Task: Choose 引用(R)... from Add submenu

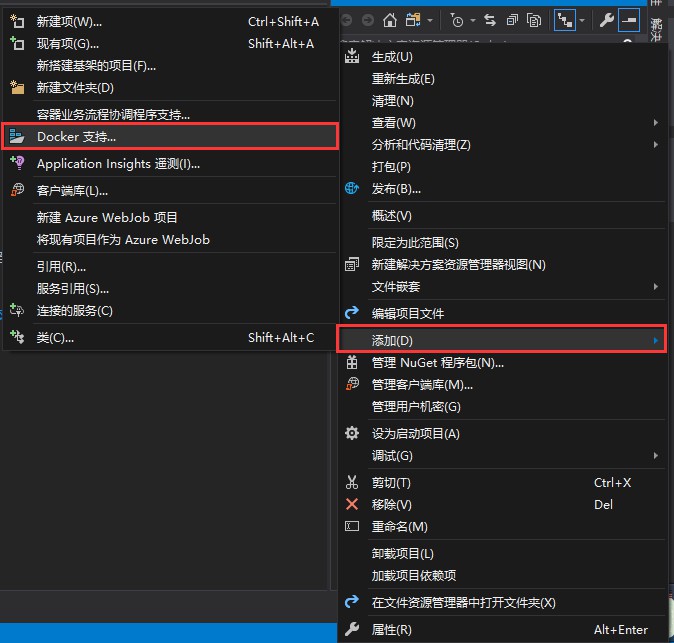Action: 170,267
